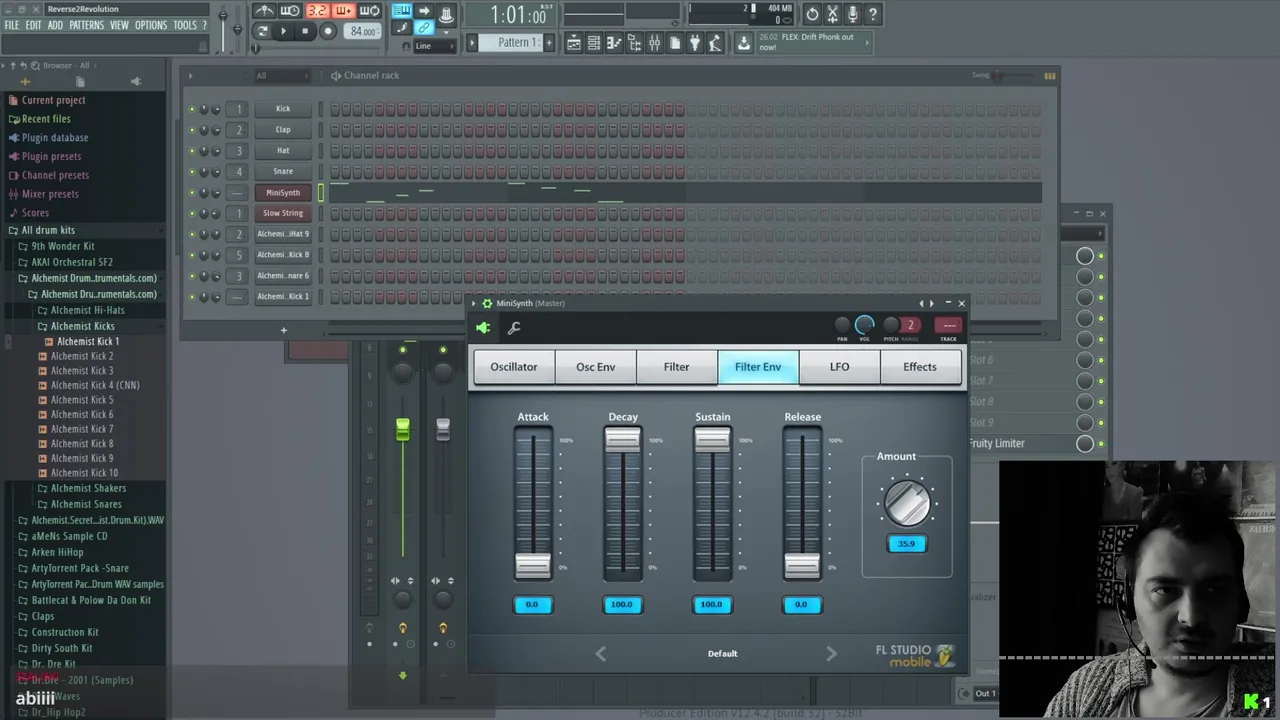Mute the Slow String channel LED
Image resolution: width=1280 pixels, height=720 pixels.
[x=192, y=213]
